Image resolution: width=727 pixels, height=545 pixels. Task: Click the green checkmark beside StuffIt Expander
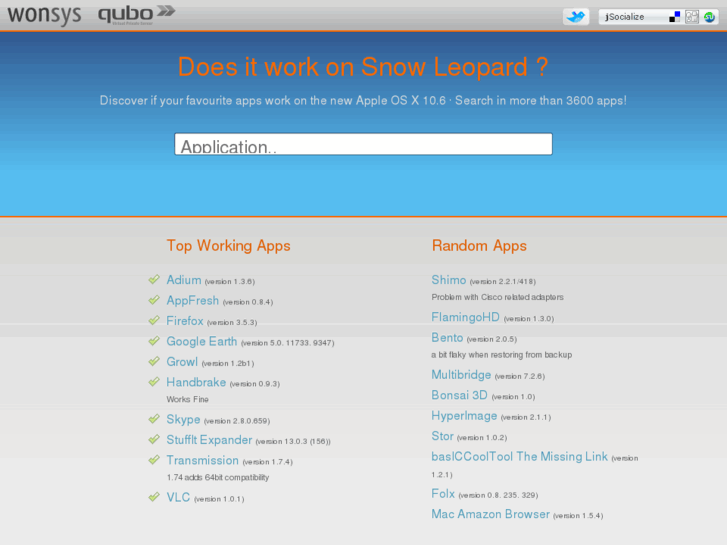pyautogui.click(x=154, y=439)
